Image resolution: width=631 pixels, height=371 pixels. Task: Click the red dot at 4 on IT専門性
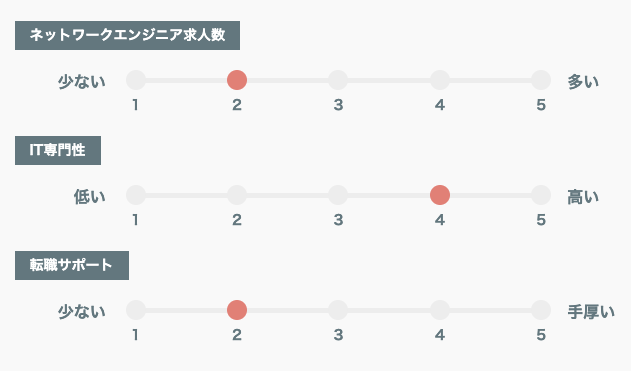click(440, 195)
